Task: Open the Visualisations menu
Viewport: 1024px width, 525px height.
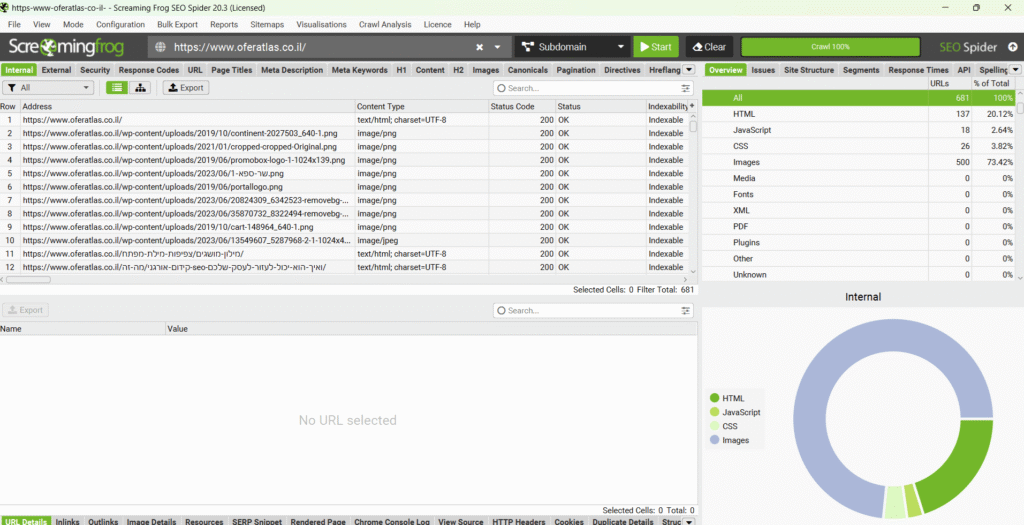Action: 321,24
